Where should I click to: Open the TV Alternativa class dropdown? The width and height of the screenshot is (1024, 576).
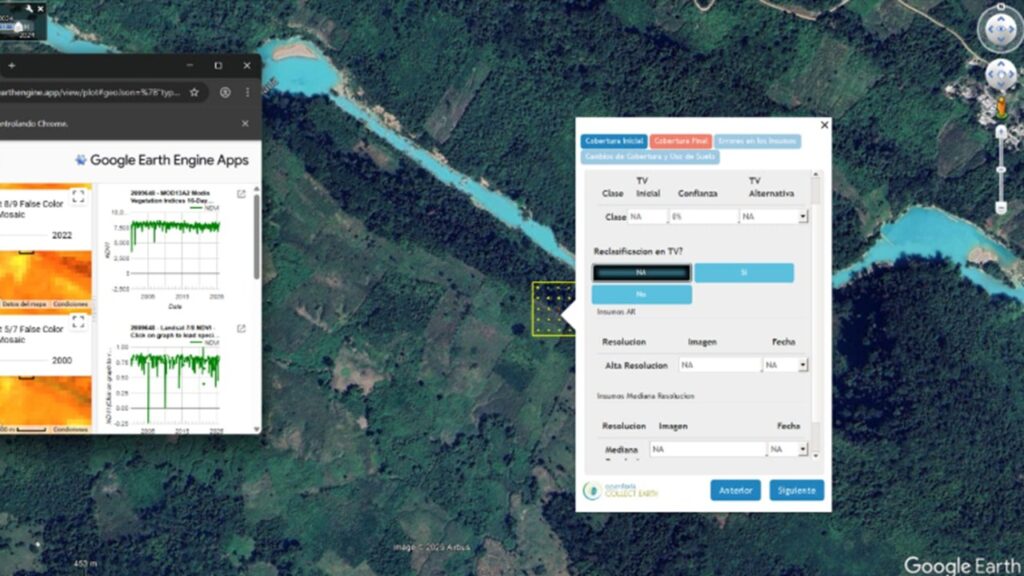[x=802, y=216]
